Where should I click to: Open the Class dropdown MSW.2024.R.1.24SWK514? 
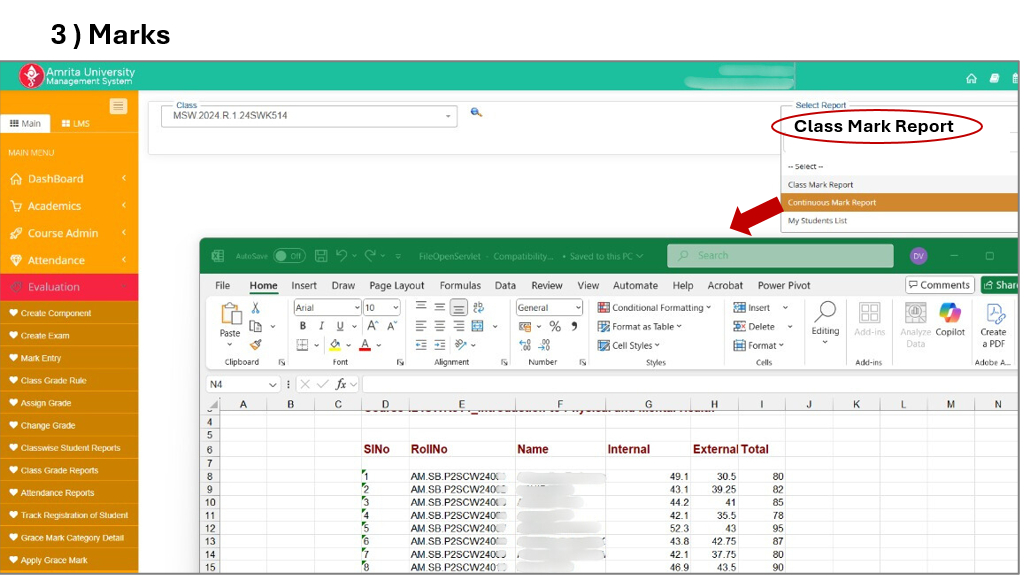[308, 116]
